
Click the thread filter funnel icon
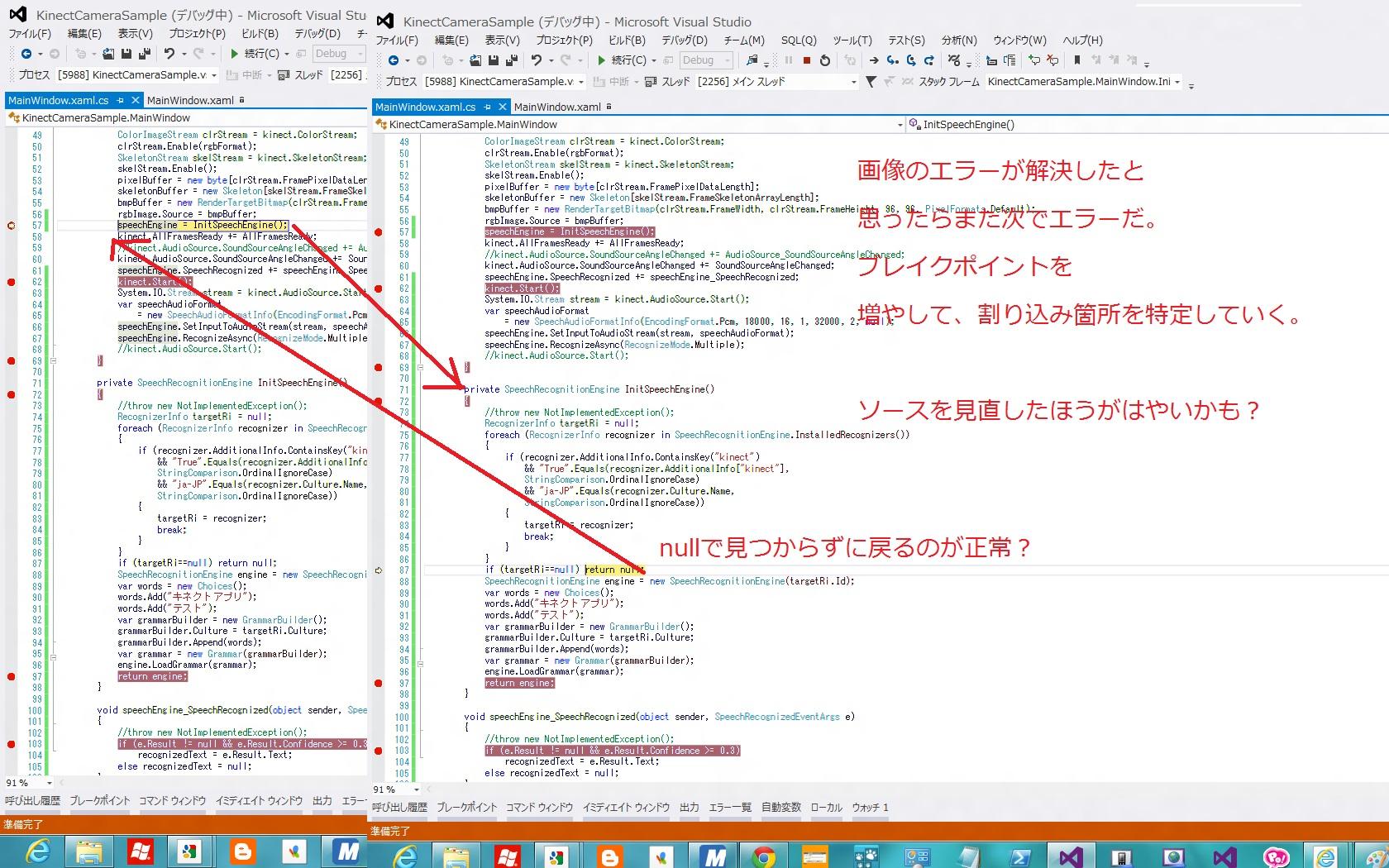point(871,82)
